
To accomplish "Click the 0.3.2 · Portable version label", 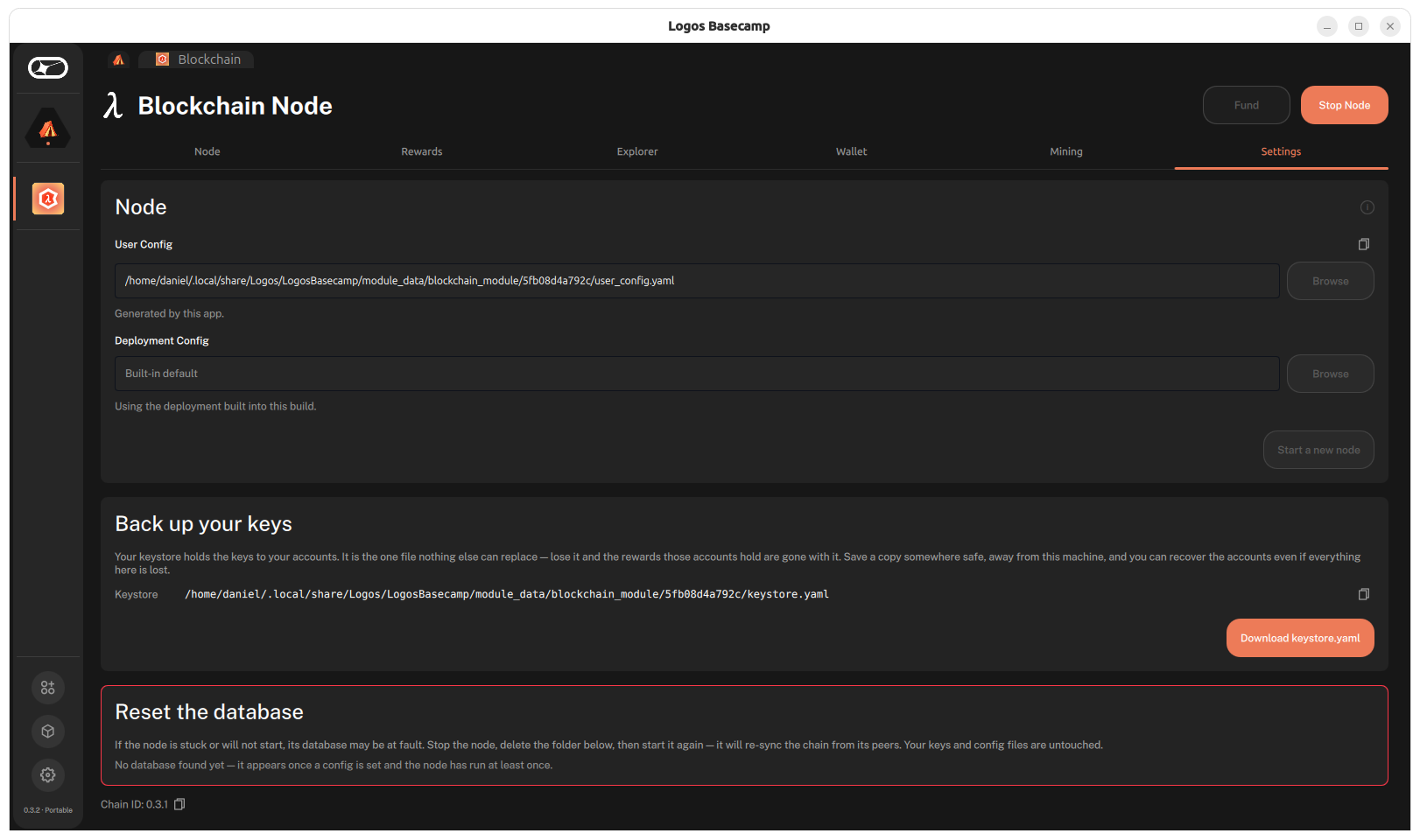I will (48, 810).
